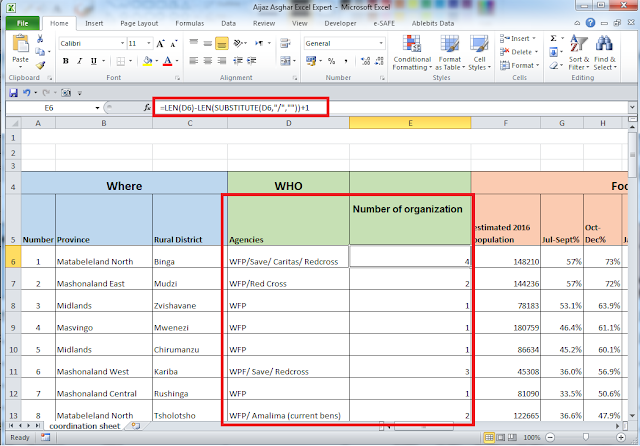The height and width of the screenshot is (446, 640).
Task: Click Merge & Center
Action: [285, 61]
